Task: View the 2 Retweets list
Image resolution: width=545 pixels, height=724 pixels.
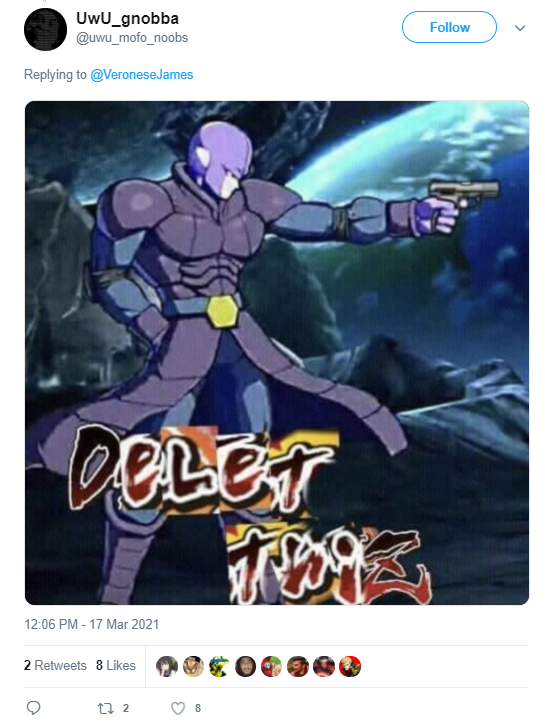Action: (55, 665)
